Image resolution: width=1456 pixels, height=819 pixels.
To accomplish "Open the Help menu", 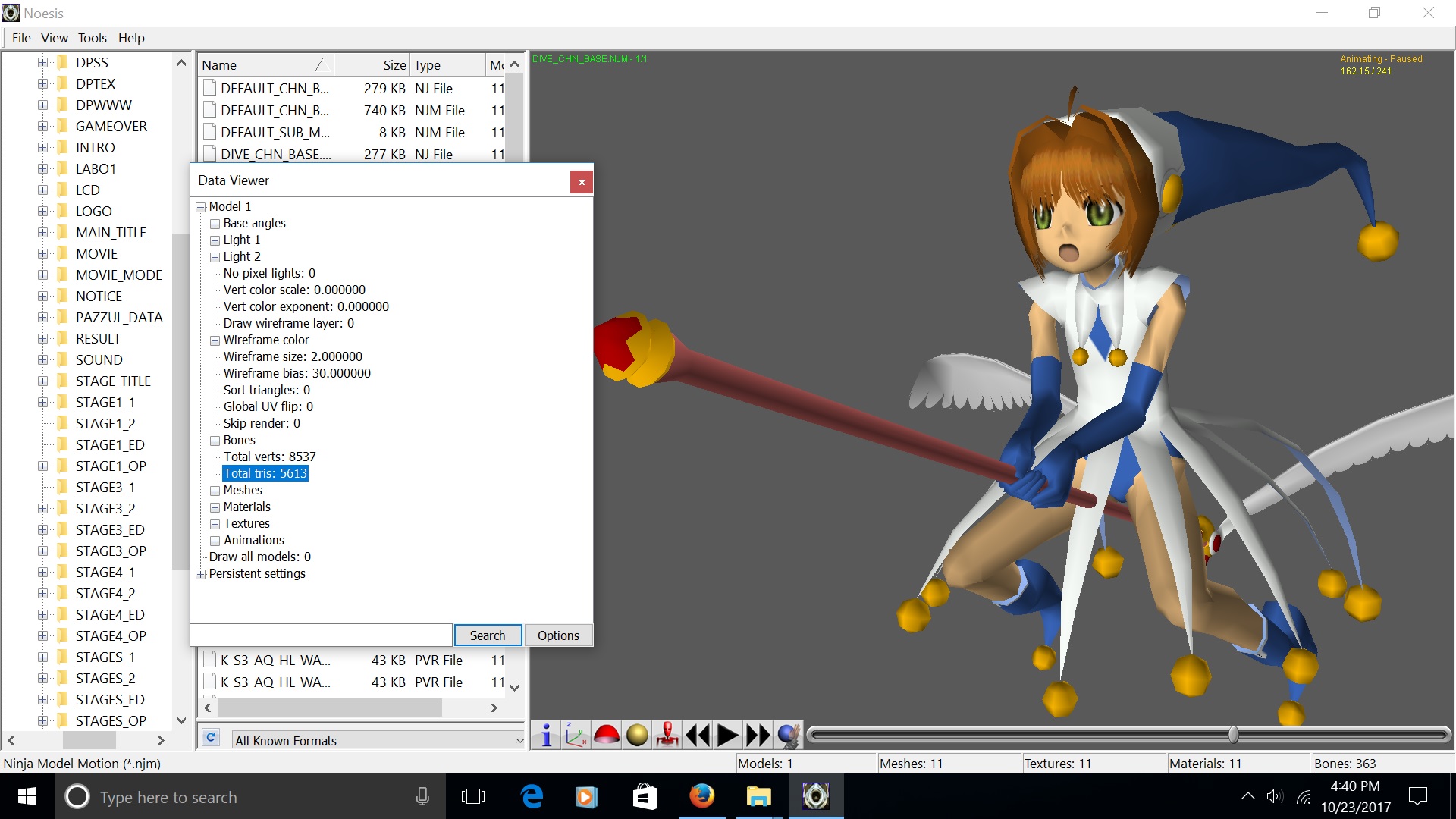I will (131, 38).
